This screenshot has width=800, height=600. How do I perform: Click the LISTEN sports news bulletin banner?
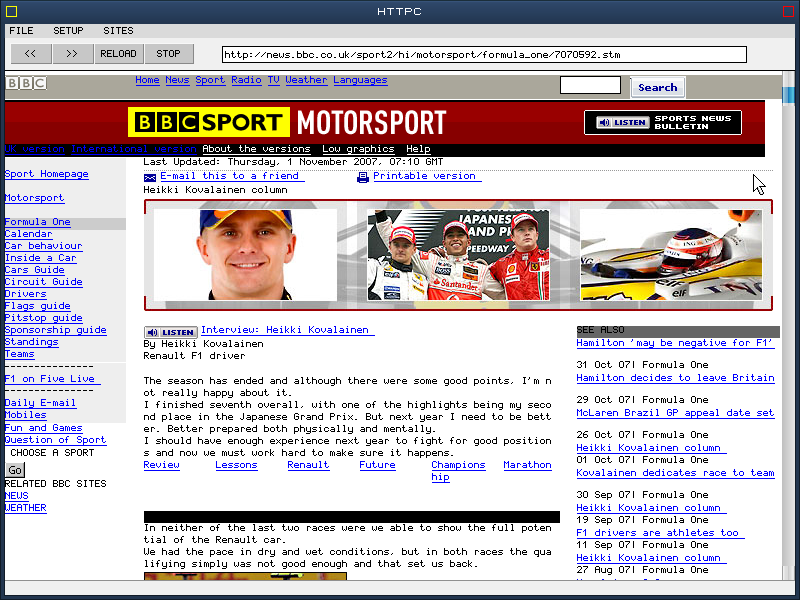663,122
